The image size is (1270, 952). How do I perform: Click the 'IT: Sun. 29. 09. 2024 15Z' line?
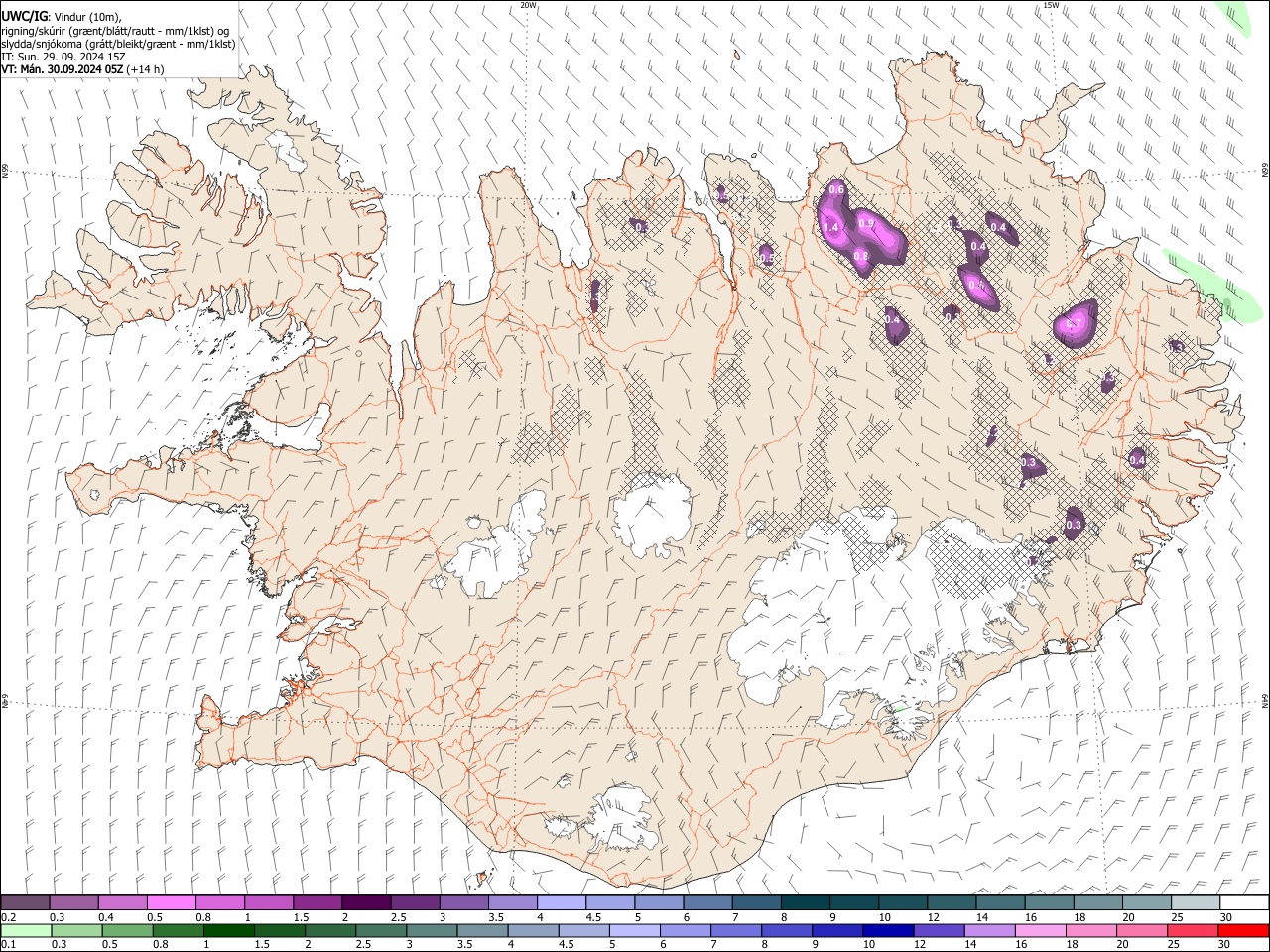tap(63, 57)
